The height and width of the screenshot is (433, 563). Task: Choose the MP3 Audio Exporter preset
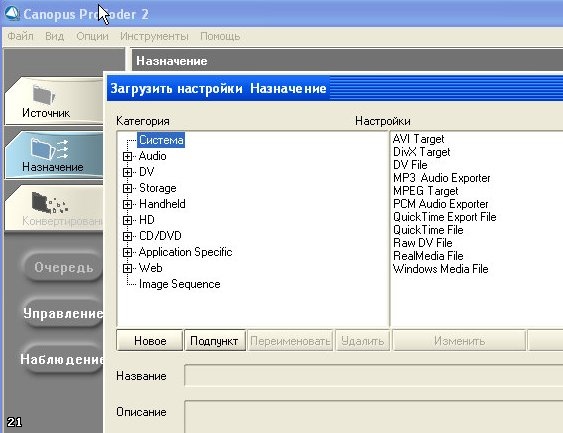(x=442, y=178)
